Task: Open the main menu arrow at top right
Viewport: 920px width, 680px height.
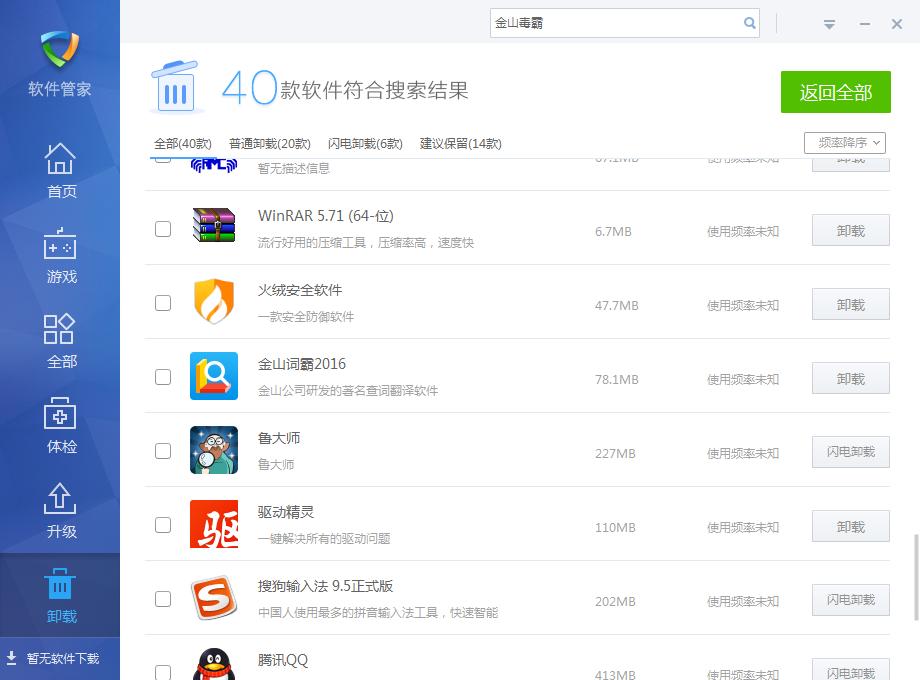Action: [x=829, y=23]
